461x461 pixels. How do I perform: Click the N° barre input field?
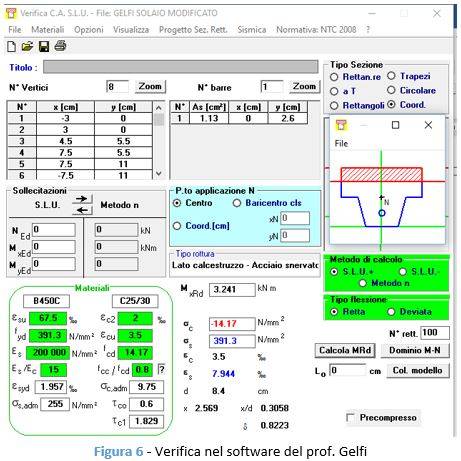tap(272, 87)
